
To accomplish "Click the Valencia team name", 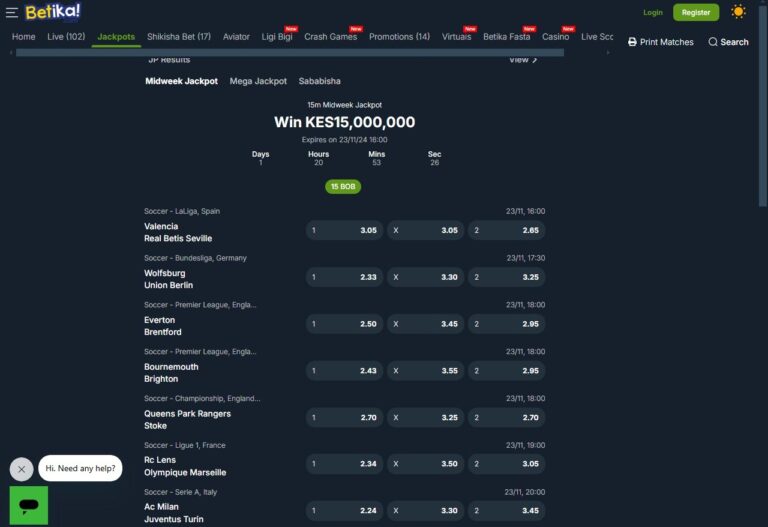I will point(161,227).
